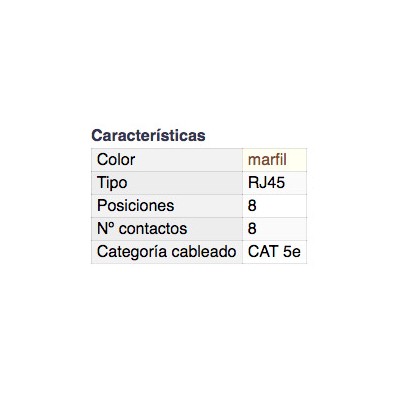The height and width of the screenshot is (400, 400).
Task: Click the Nº contactos value 8
Action: coord(252,229)
